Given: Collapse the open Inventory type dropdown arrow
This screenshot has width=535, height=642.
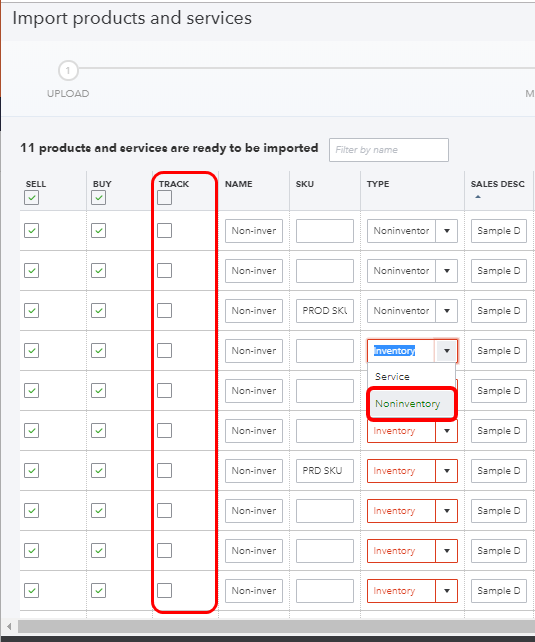Looking at the screenshot, I should click(x=447, y=351).
